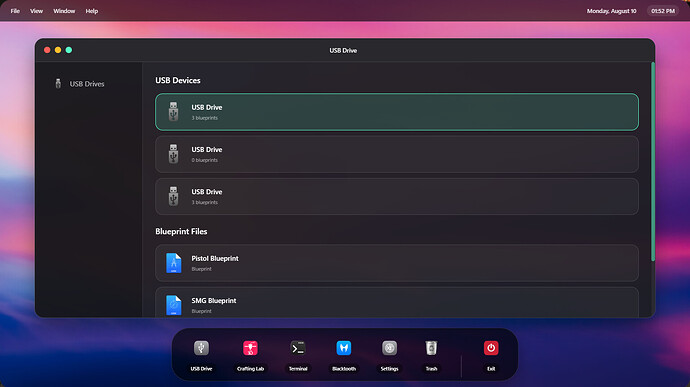Close the USB Drive window

click(47, 50)
